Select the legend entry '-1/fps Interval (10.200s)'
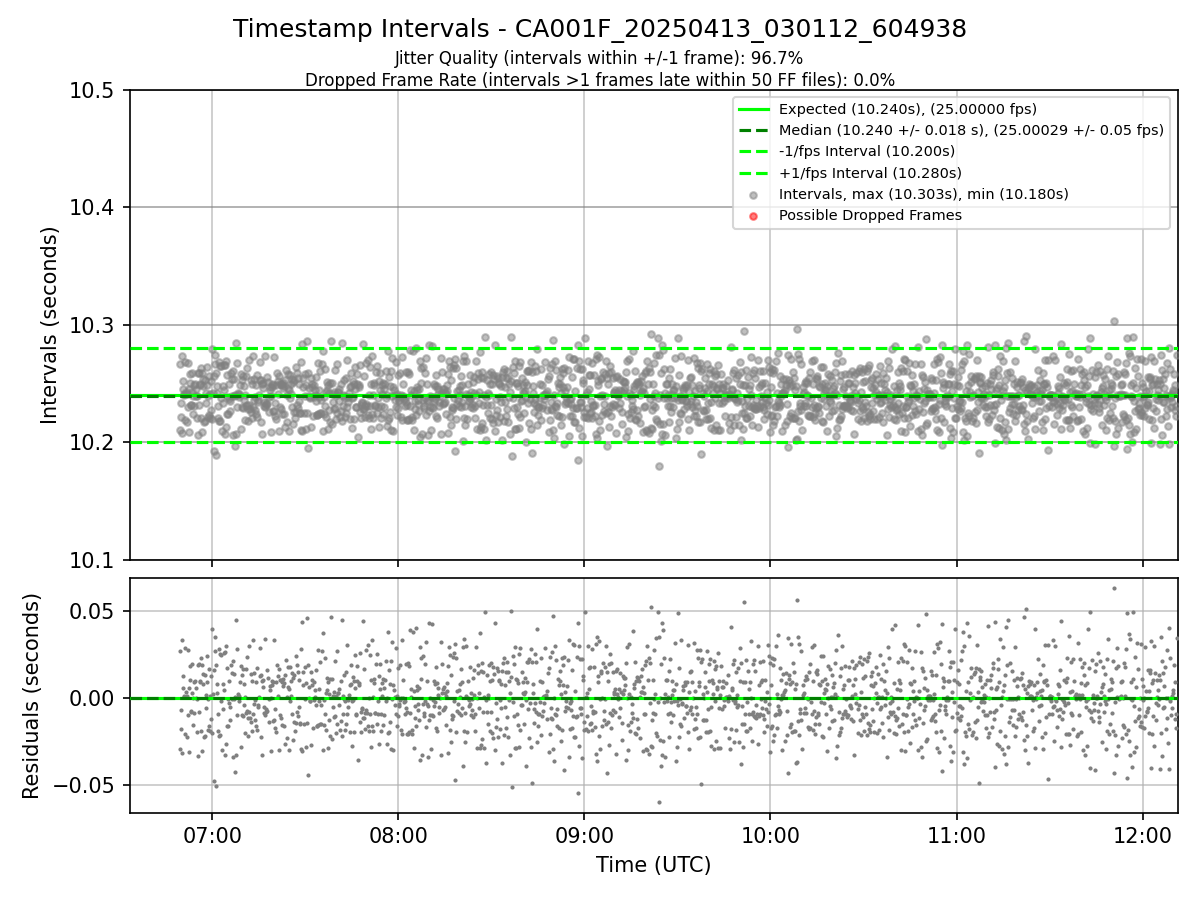The width and height of the screenshot is (1200, 900). tap(866, 151)
